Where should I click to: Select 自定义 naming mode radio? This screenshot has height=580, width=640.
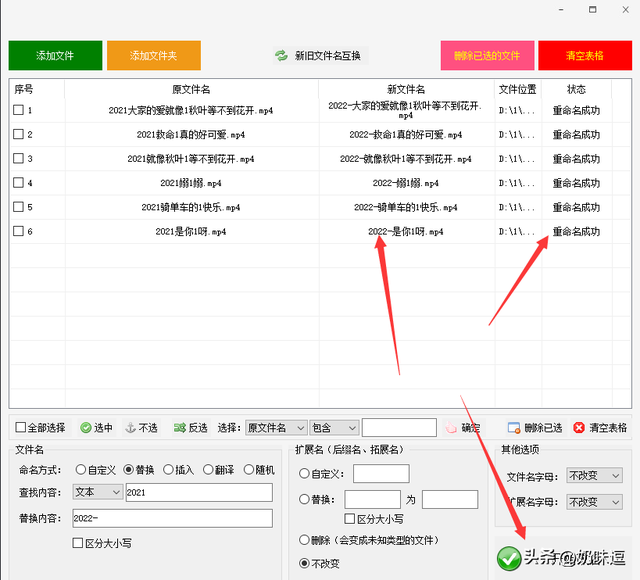80,470
